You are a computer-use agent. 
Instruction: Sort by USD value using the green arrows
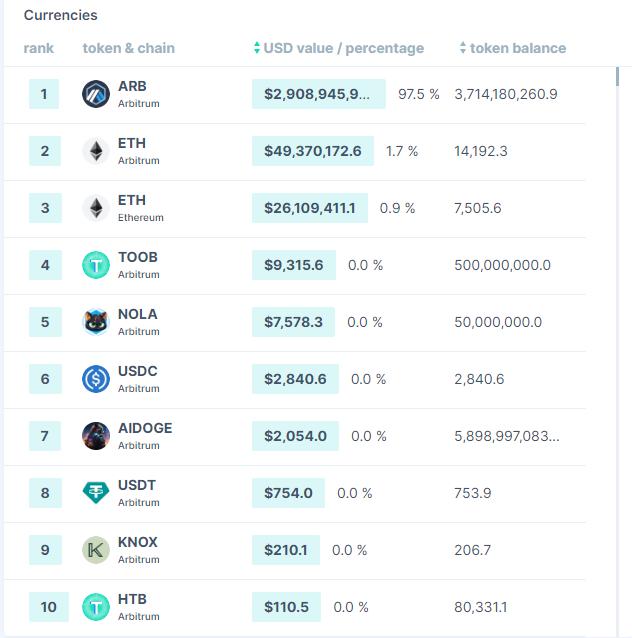[257, 48]
